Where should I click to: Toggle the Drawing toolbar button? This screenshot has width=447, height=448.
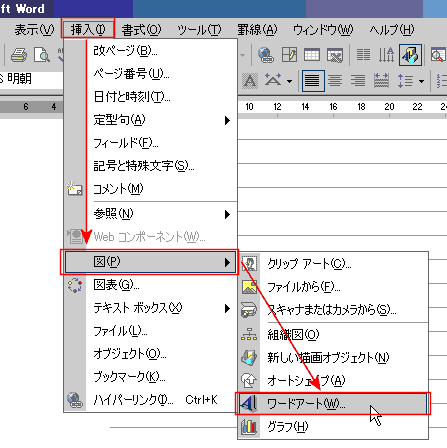[x=410, y=55]
